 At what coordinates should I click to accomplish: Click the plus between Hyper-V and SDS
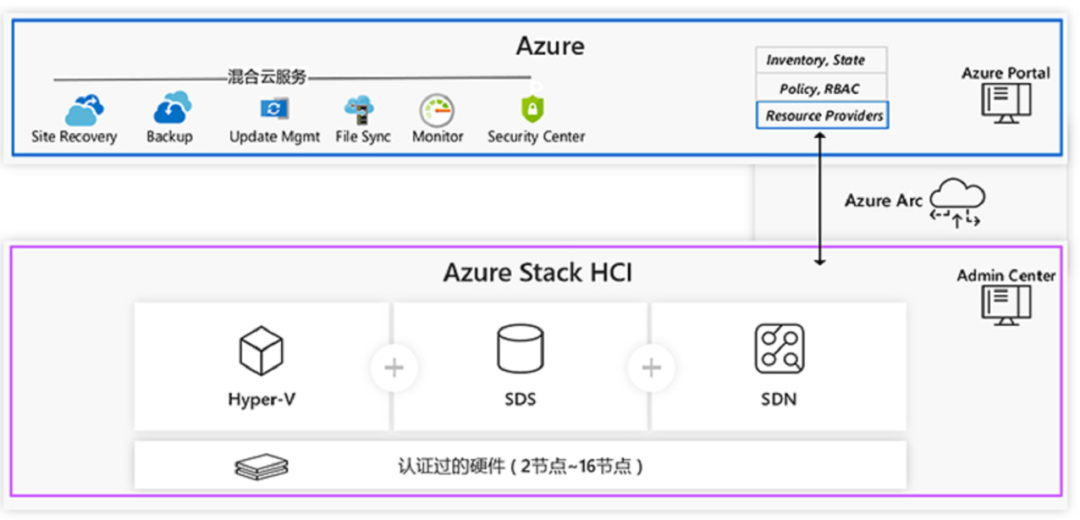click(394, 368)
